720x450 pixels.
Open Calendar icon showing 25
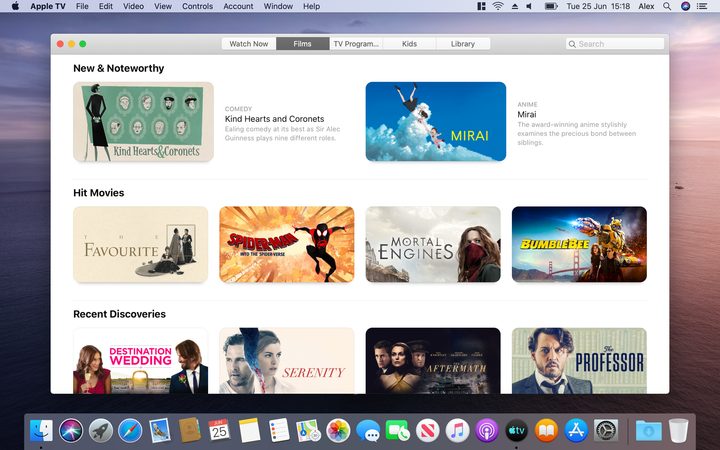[219, 431]
